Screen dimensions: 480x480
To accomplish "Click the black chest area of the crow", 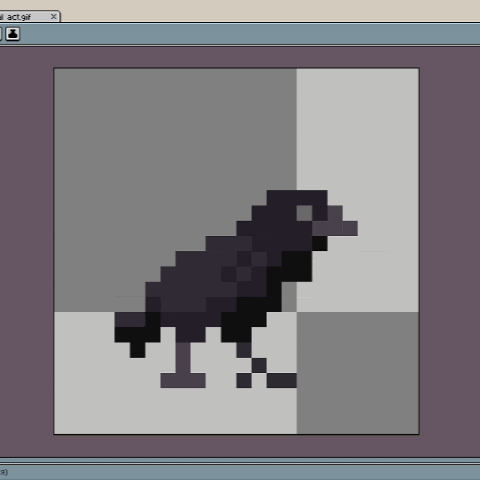I will [297, 266].
